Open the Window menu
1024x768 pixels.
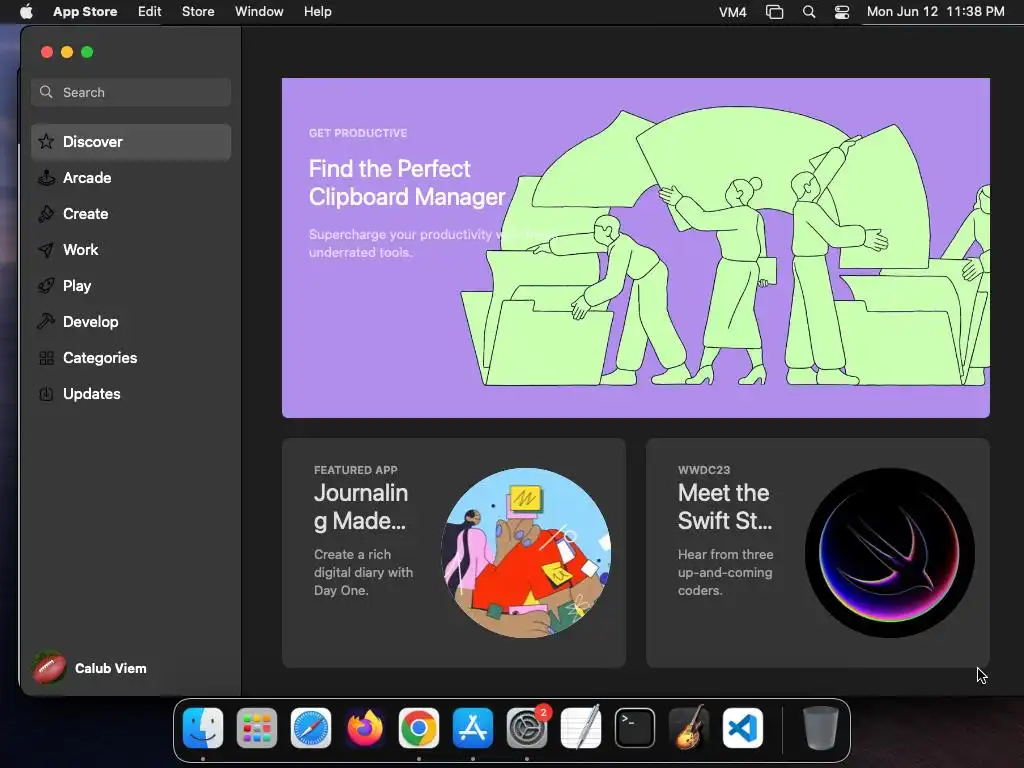(x=259, y=12)
